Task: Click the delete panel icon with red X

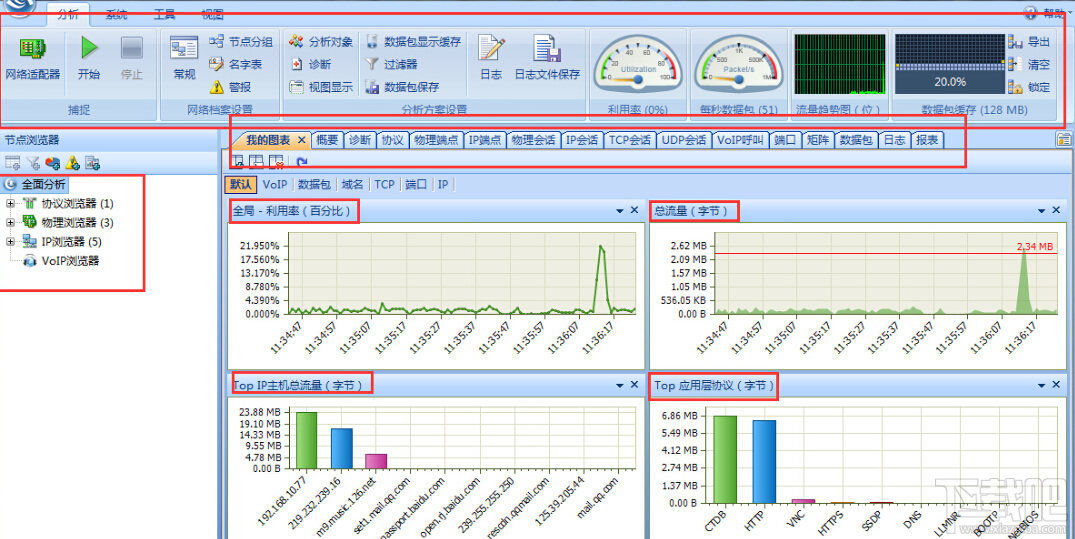Action: 277,162
